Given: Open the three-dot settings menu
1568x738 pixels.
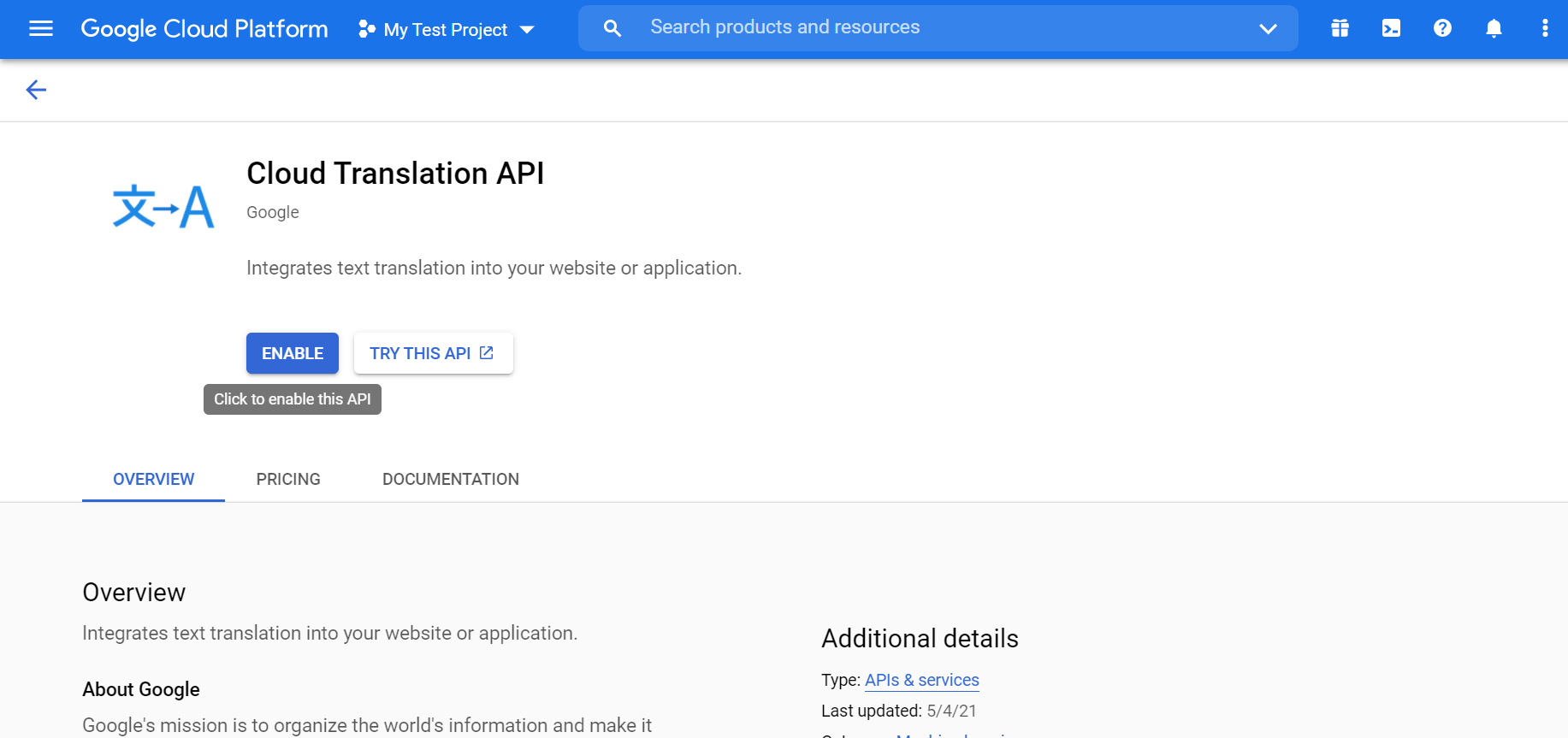Looking at the screenshot, I should (x=1545, y=28).
